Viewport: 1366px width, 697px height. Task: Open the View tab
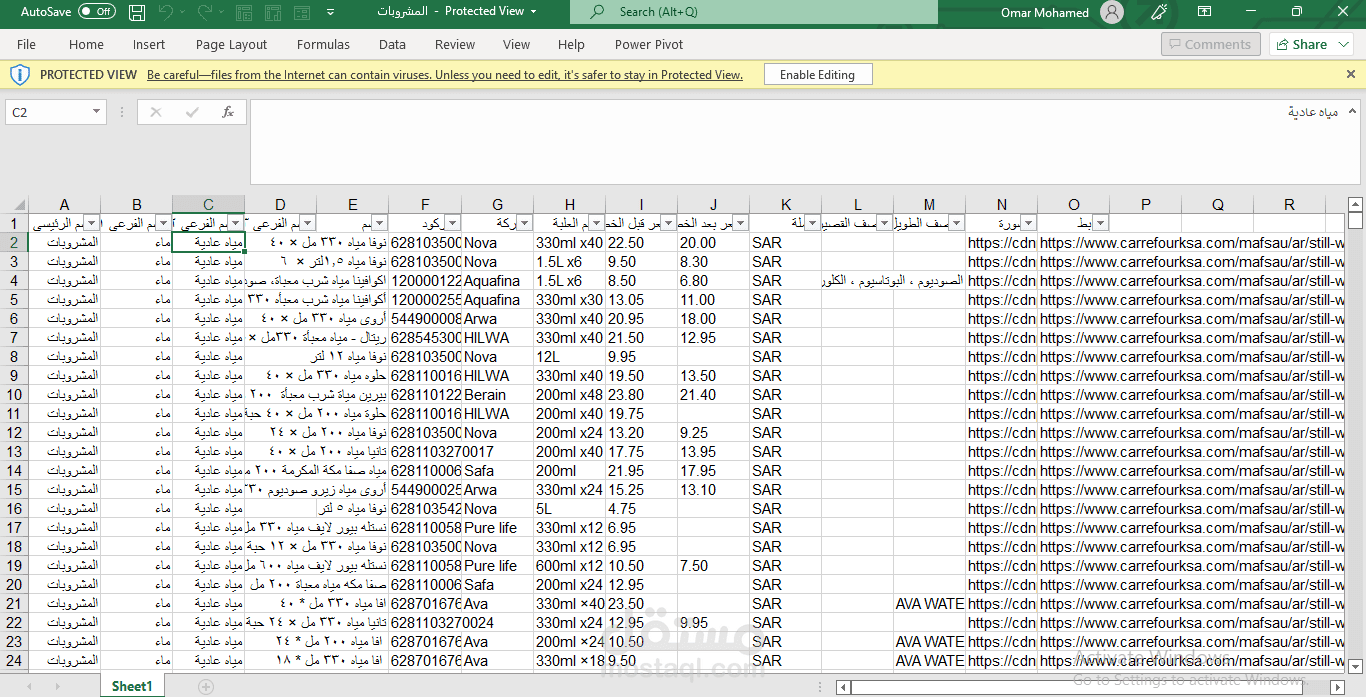tap(516, 44)
